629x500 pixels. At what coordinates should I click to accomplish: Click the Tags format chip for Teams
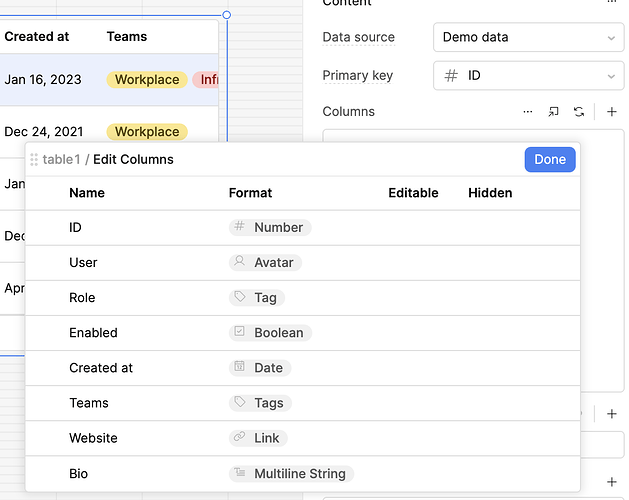coord(260,403)
